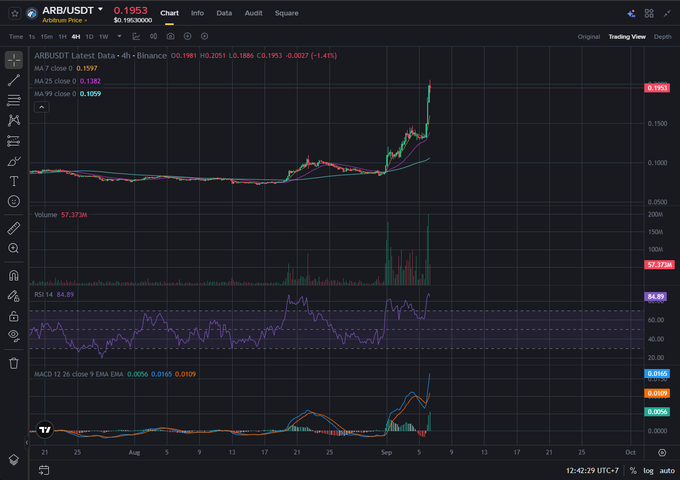680x480 pixels.
Task: Click the MA 99 close indicator label
Action: point(55,94)
